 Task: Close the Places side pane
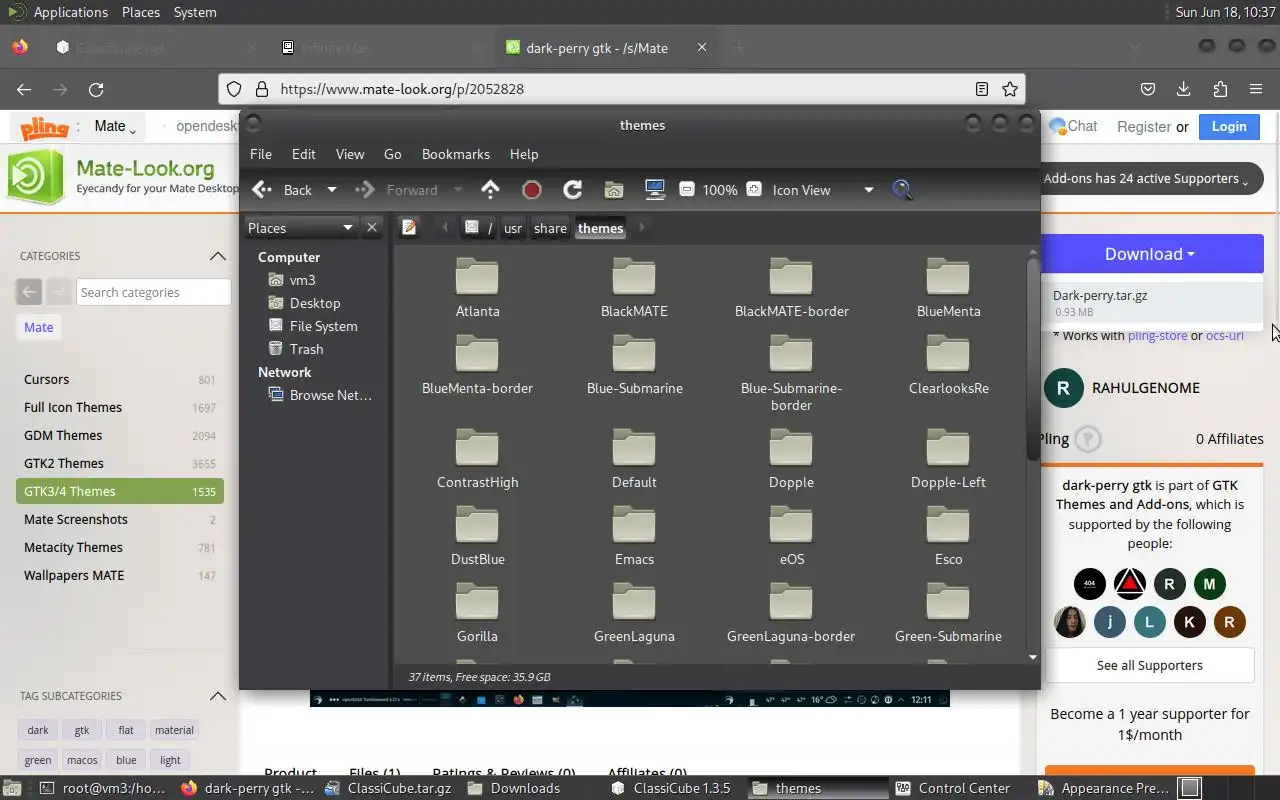click(x=372, y=228)
